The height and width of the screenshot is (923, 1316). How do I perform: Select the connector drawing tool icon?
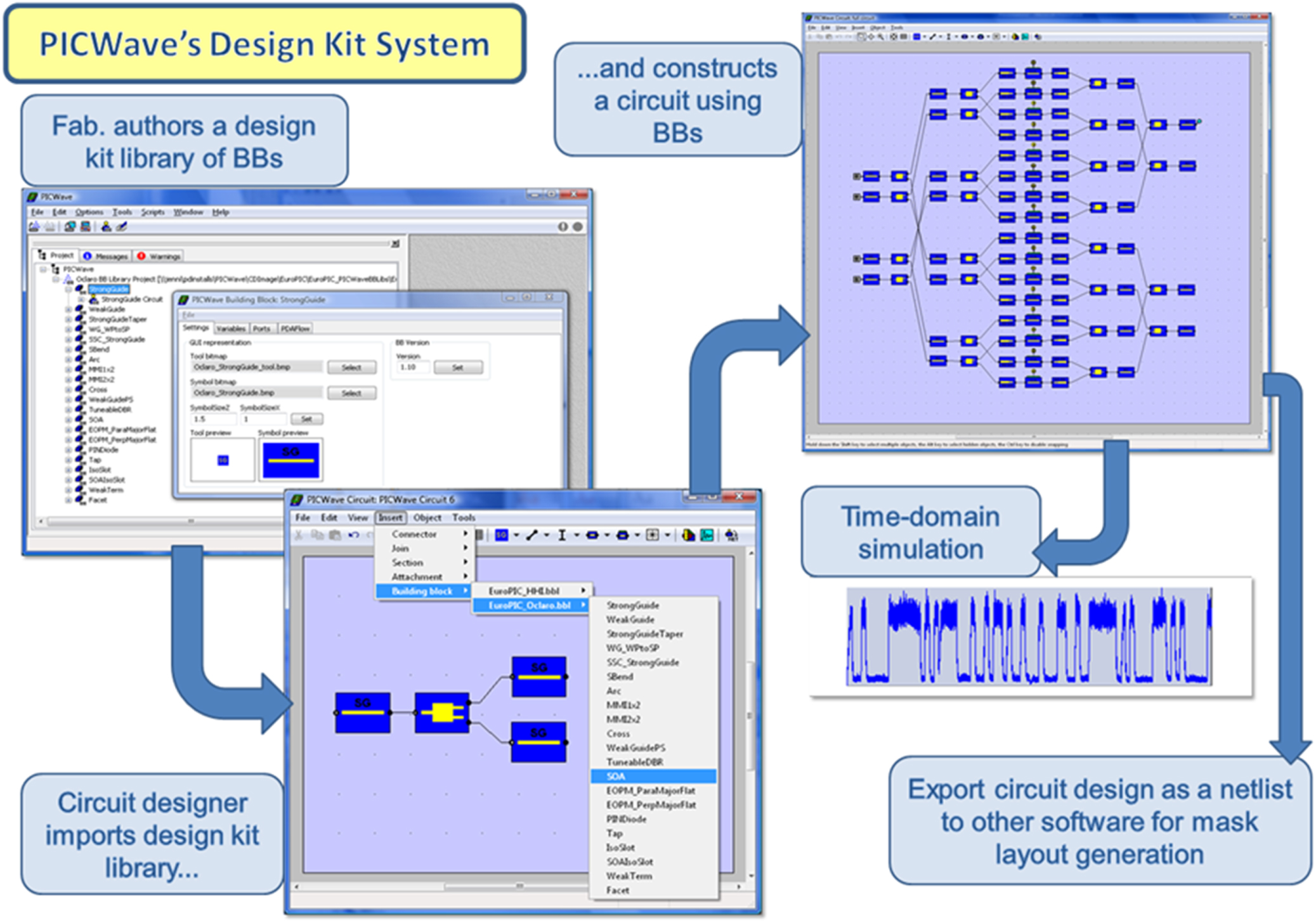tap(533, 534)
